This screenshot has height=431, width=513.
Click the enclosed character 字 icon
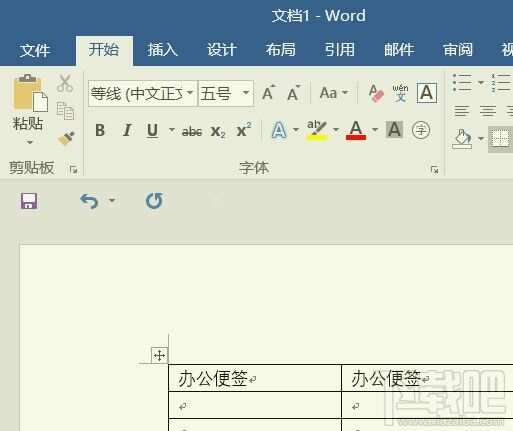click(x=421, y=130)
